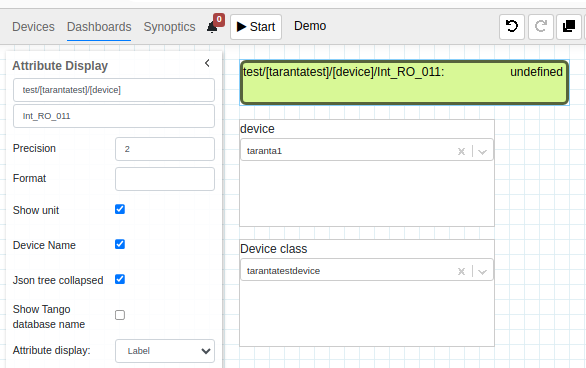Open the notifications bell icon
This screenshot has height=368, width=586.
click(x=212, y=27)
